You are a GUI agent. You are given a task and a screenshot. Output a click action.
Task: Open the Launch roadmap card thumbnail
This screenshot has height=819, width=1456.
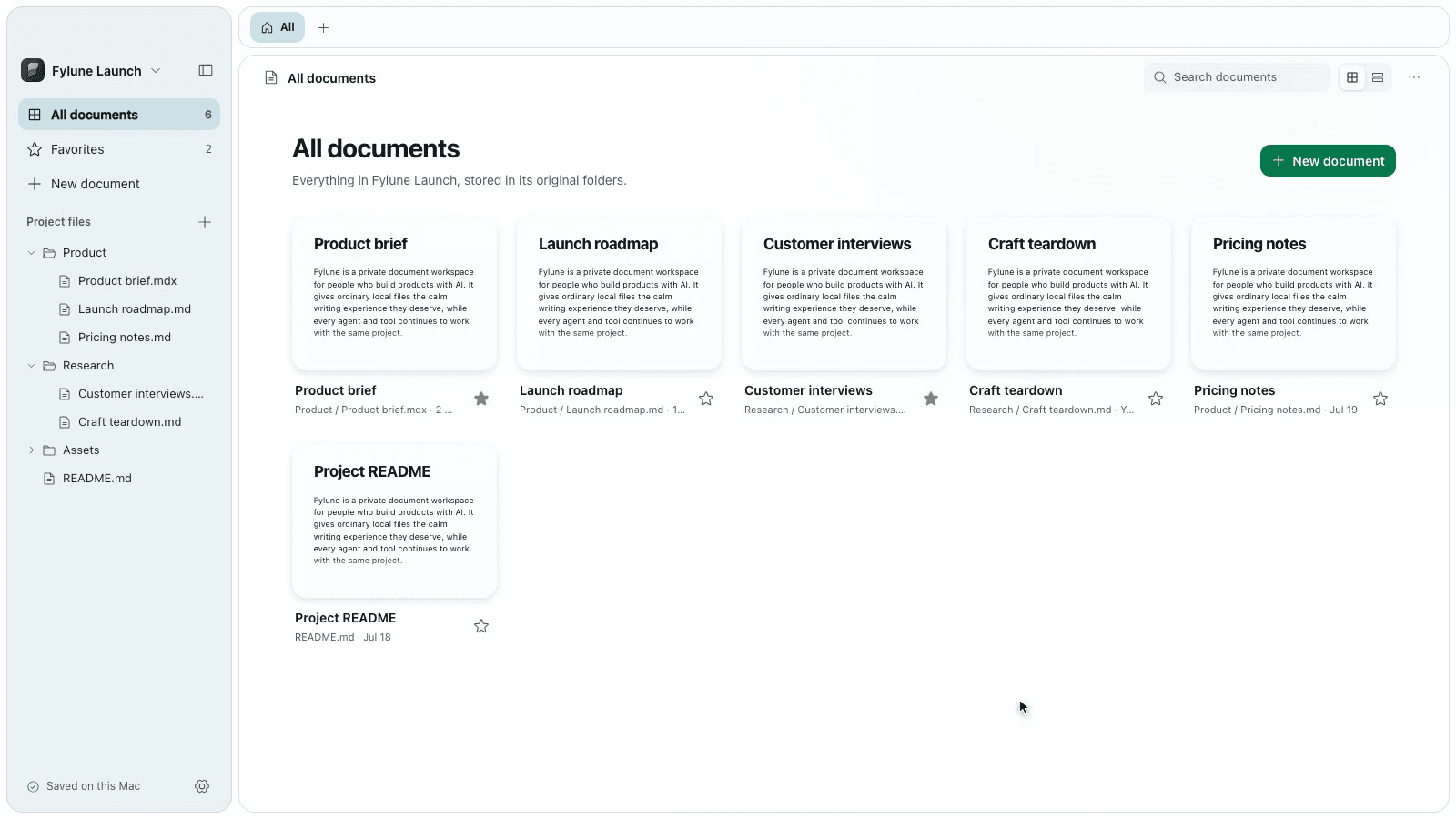[x=619, y=293]
